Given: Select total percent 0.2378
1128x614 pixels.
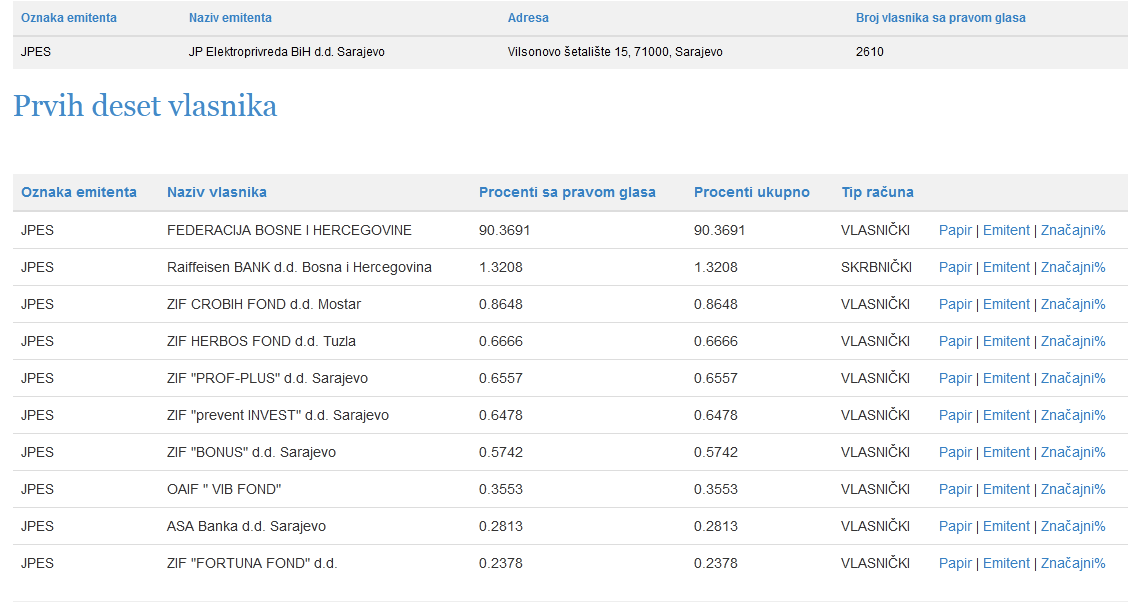Looking at the screenshot, I should [716, 564].
